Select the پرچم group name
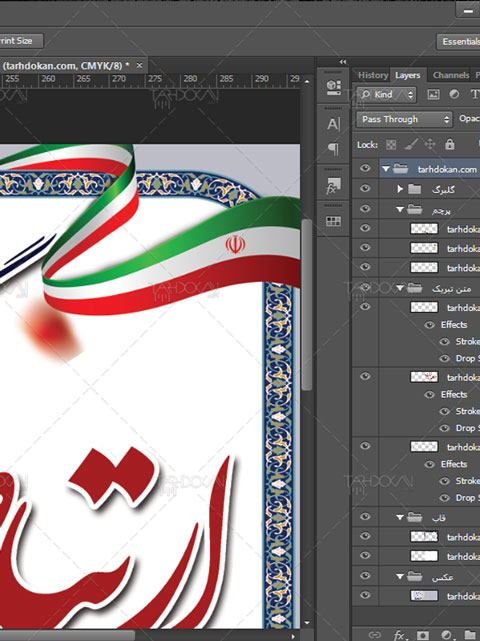 441,210
